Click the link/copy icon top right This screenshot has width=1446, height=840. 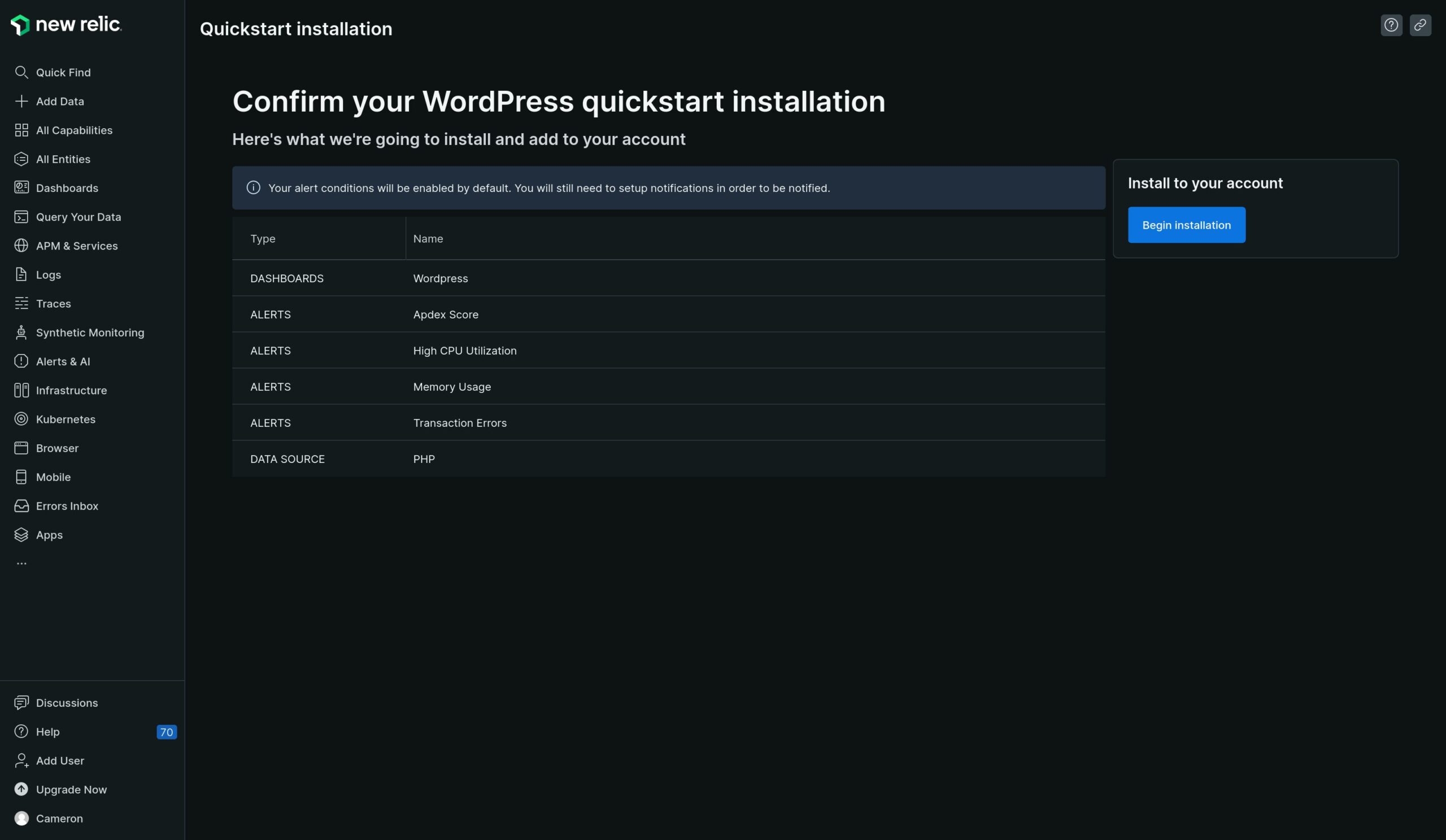pos(1420,25)
